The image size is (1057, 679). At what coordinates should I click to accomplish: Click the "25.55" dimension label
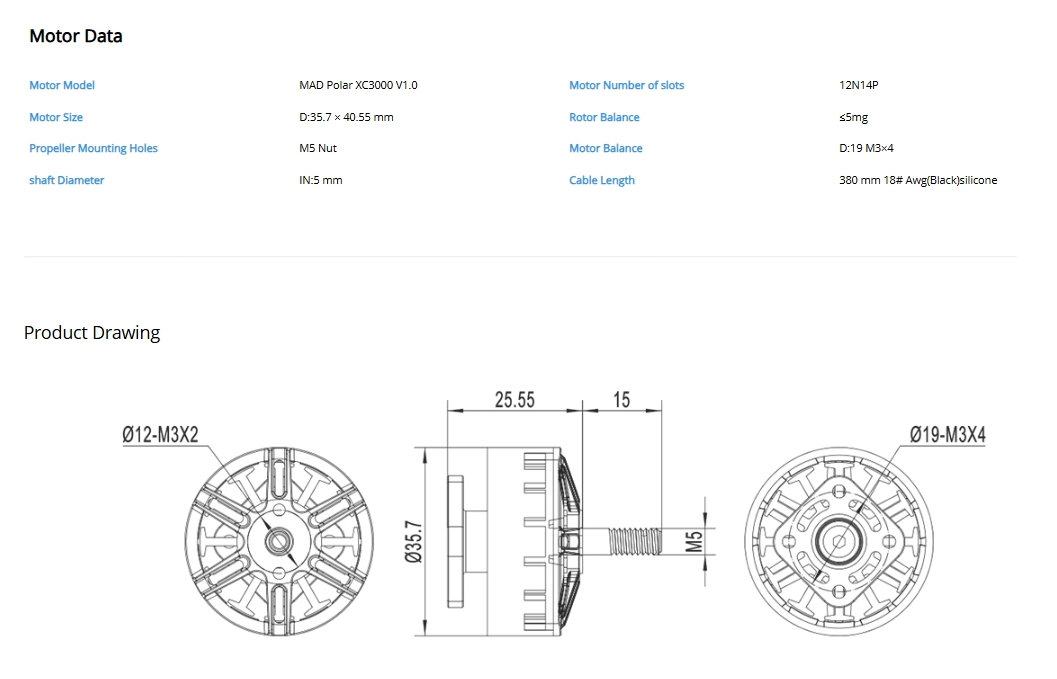[x=514, y=399]
